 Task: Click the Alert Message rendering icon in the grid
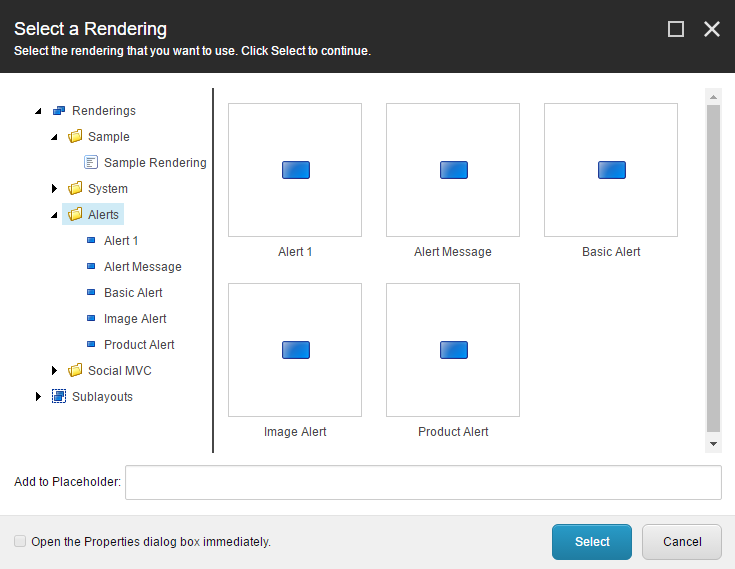[453, 170]
